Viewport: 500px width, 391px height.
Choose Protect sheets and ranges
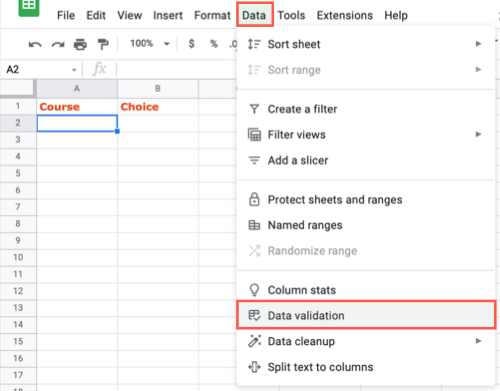[x=366, y=199]
